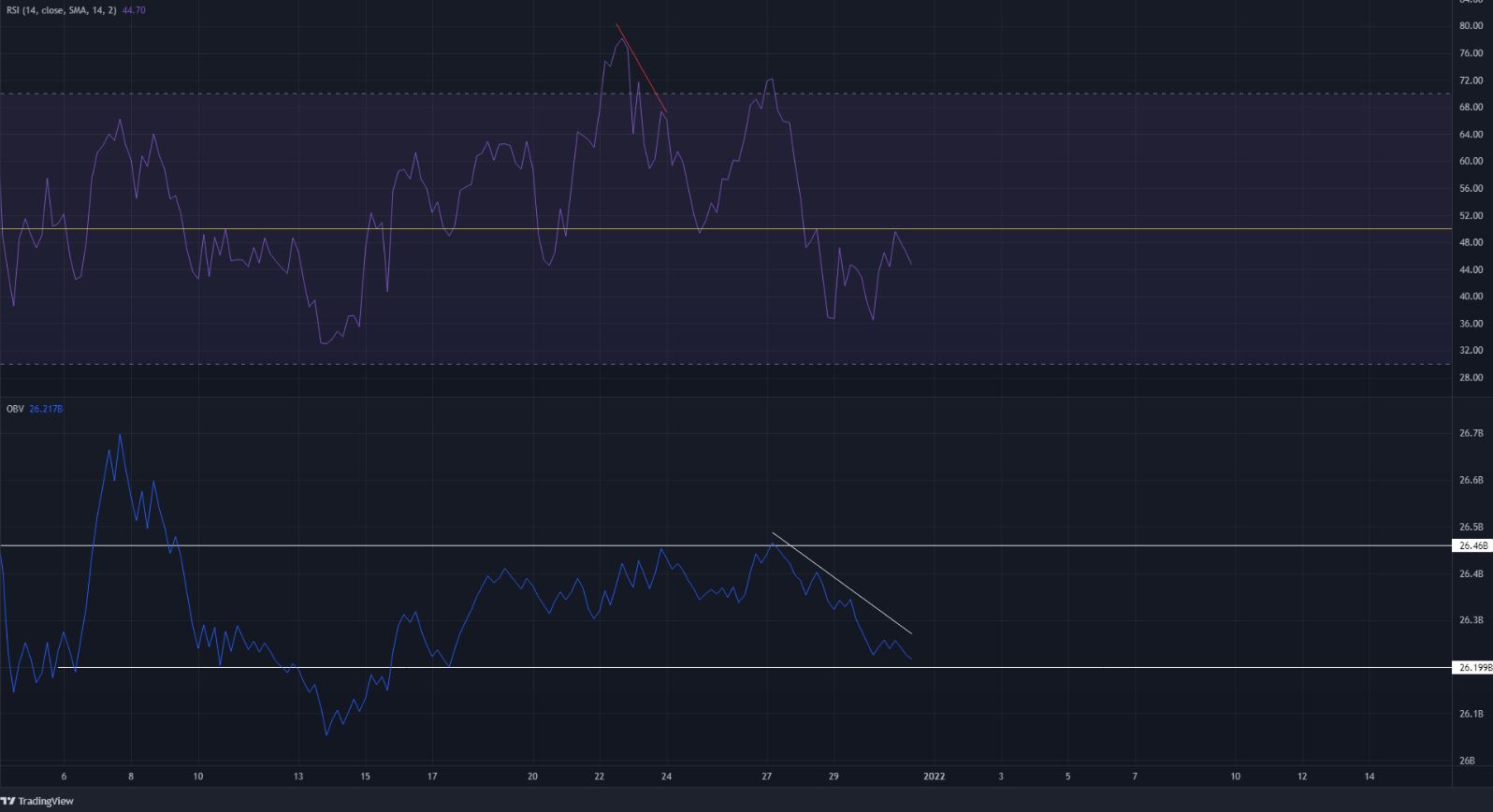Image resolution: width=1493 pixels, height=812 pixels.
Task: Click the OBV value 26.217B in legend
Action: coord(46,409)
